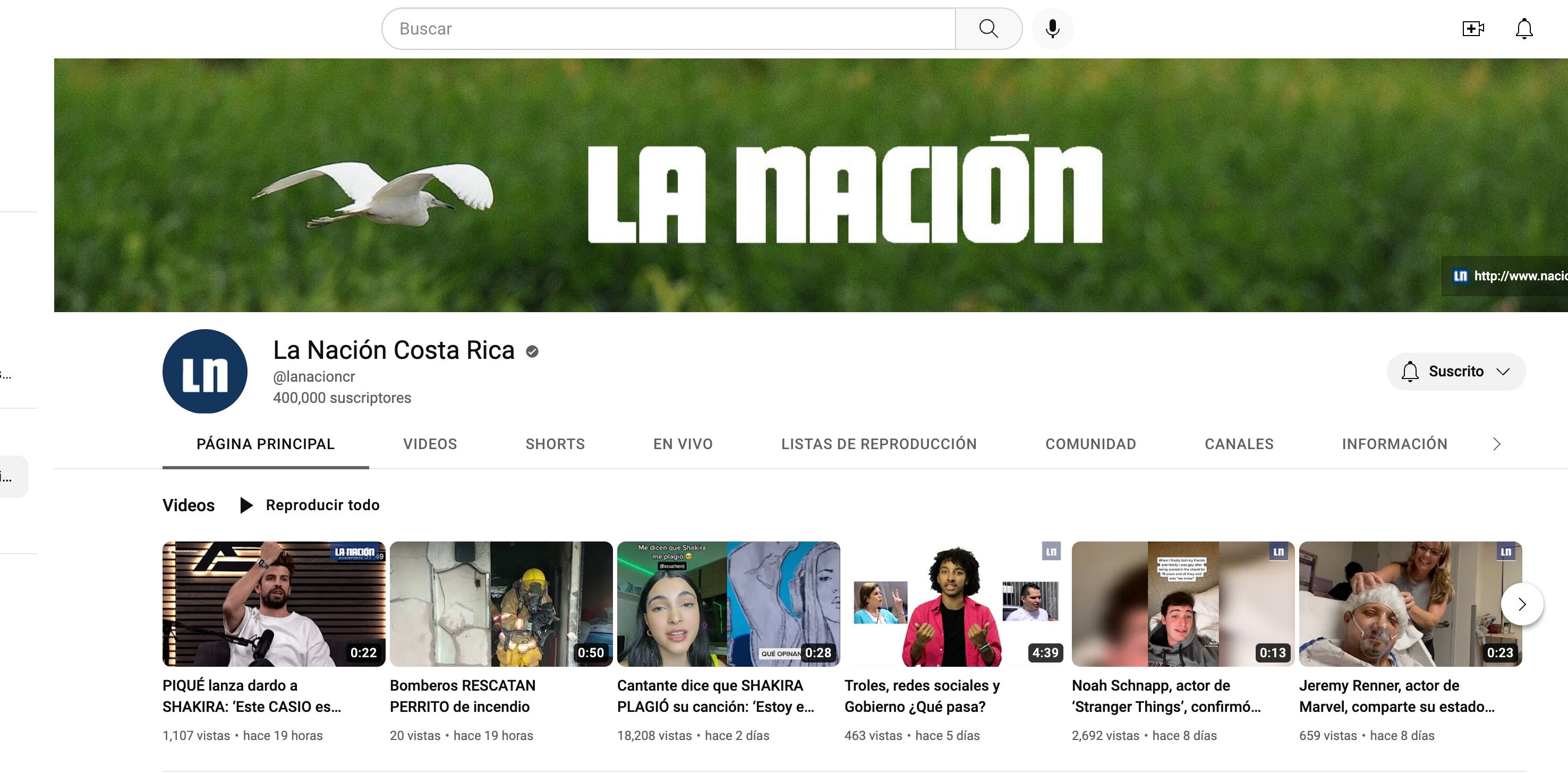
Task: Go to the COMUNIDAD tab
Action: point(1090,444)
